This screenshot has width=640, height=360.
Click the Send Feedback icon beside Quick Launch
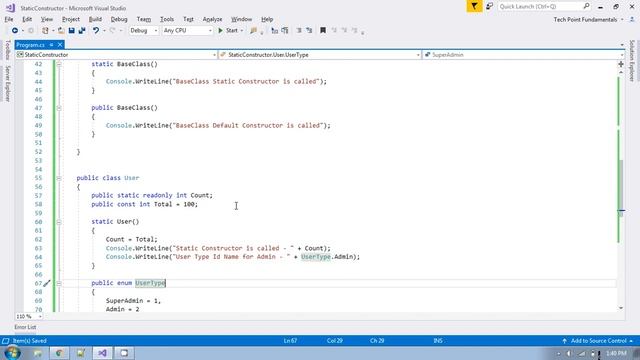(489, 7)
